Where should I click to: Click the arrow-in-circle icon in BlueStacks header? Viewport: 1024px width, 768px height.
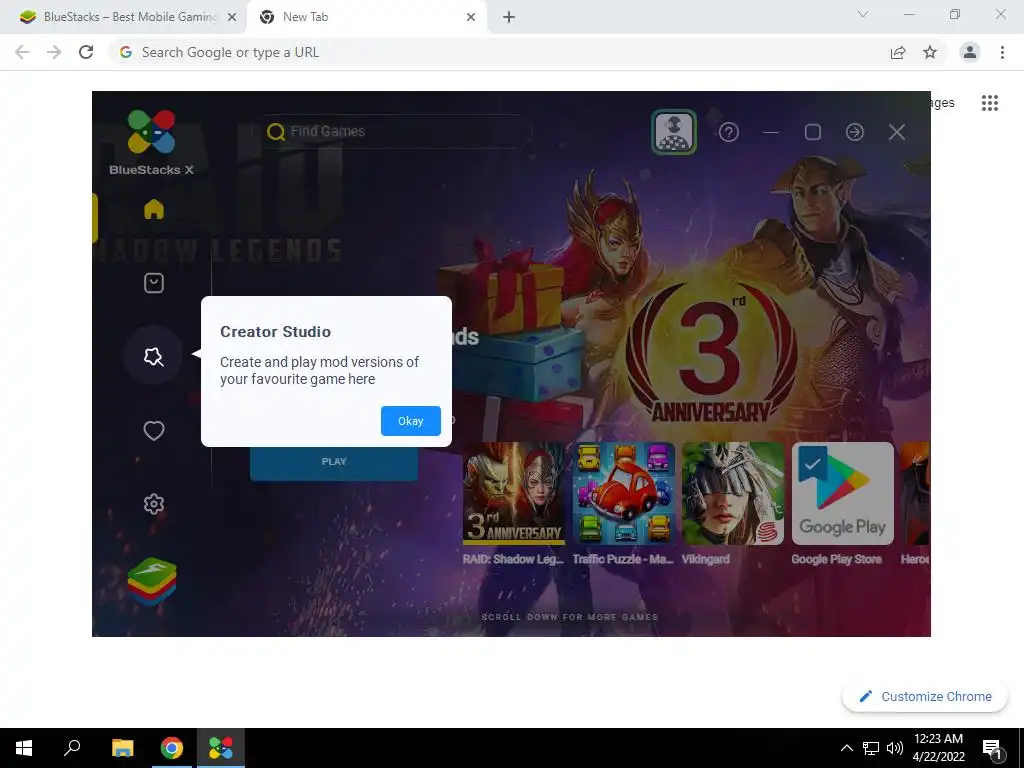[x=855, y=133]
